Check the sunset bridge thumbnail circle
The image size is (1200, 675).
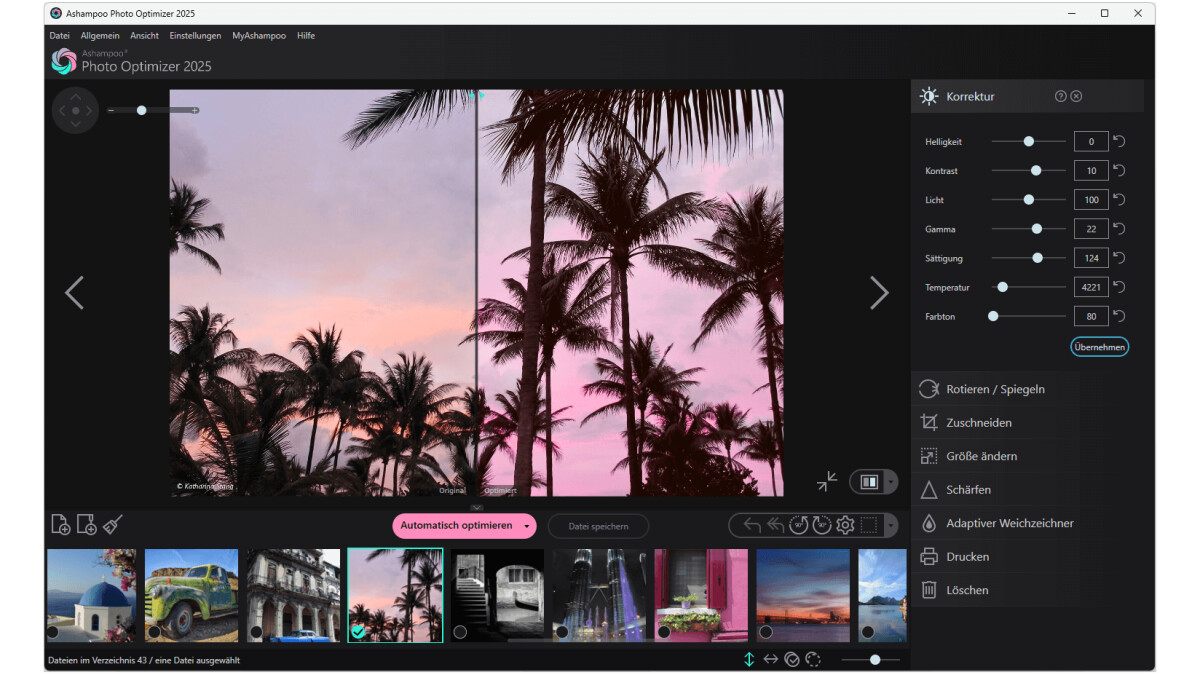click(x=766, y=632)
